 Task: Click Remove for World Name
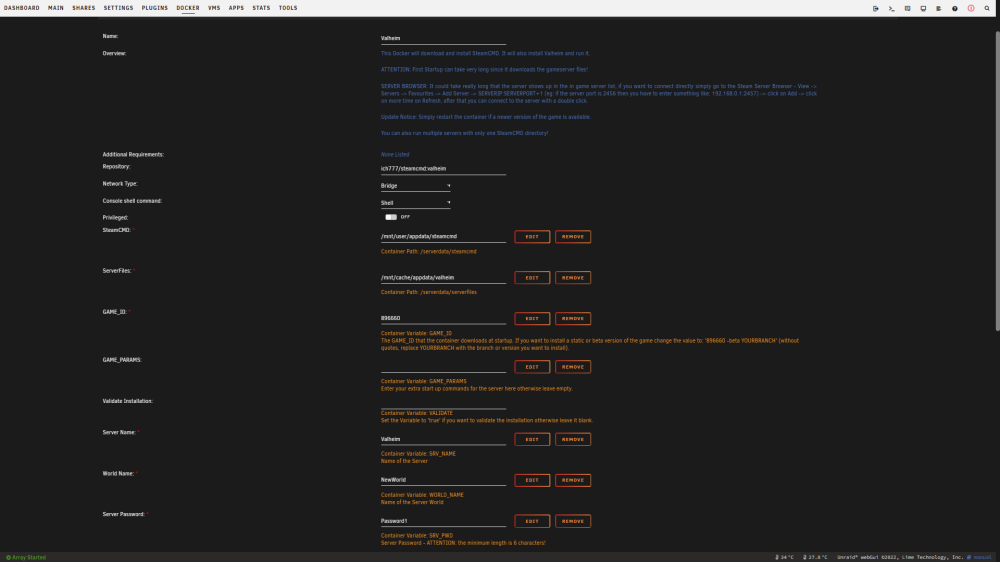pos(573,480)
